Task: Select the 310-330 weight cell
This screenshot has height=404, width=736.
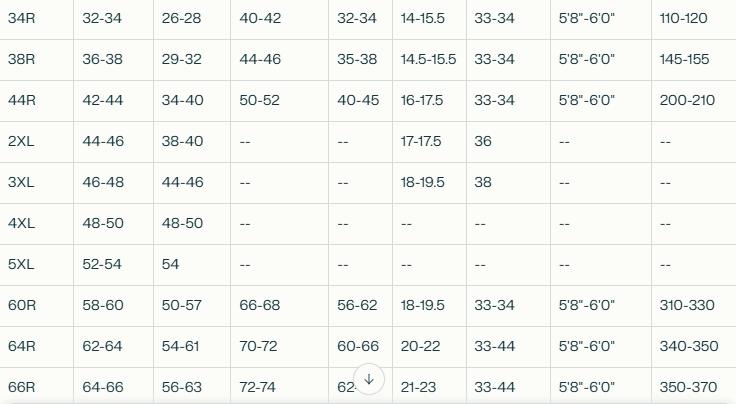Action: 687,305
